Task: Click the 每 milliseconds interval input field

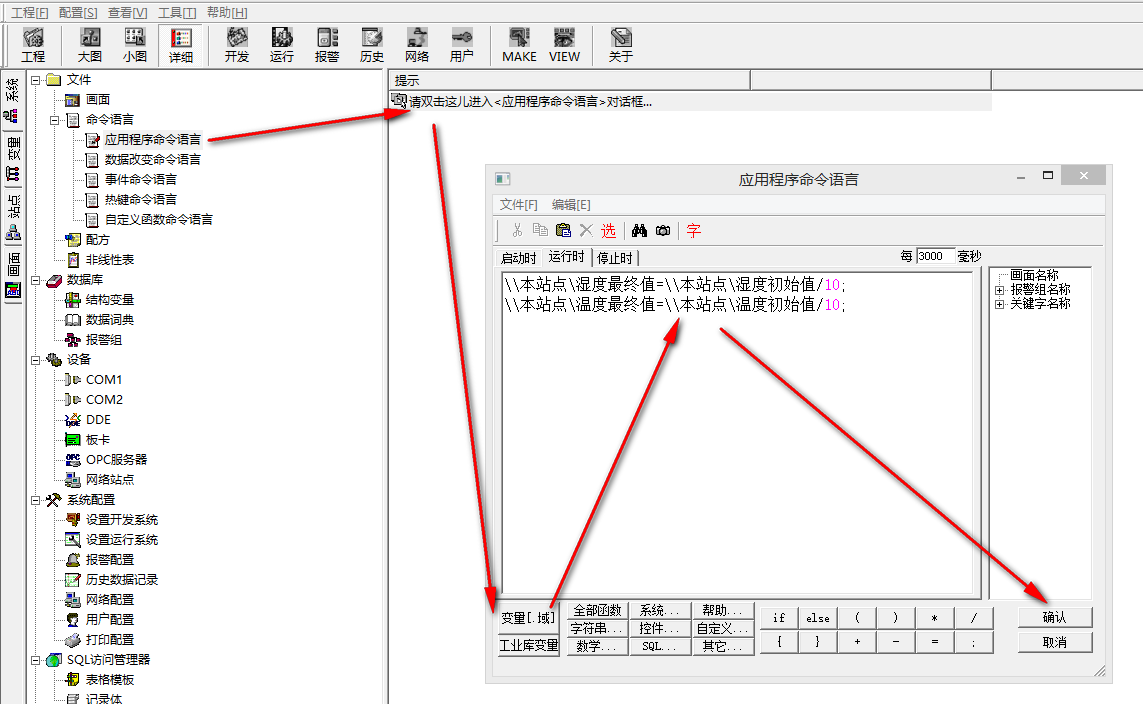Action: click(x=934, y=256)
